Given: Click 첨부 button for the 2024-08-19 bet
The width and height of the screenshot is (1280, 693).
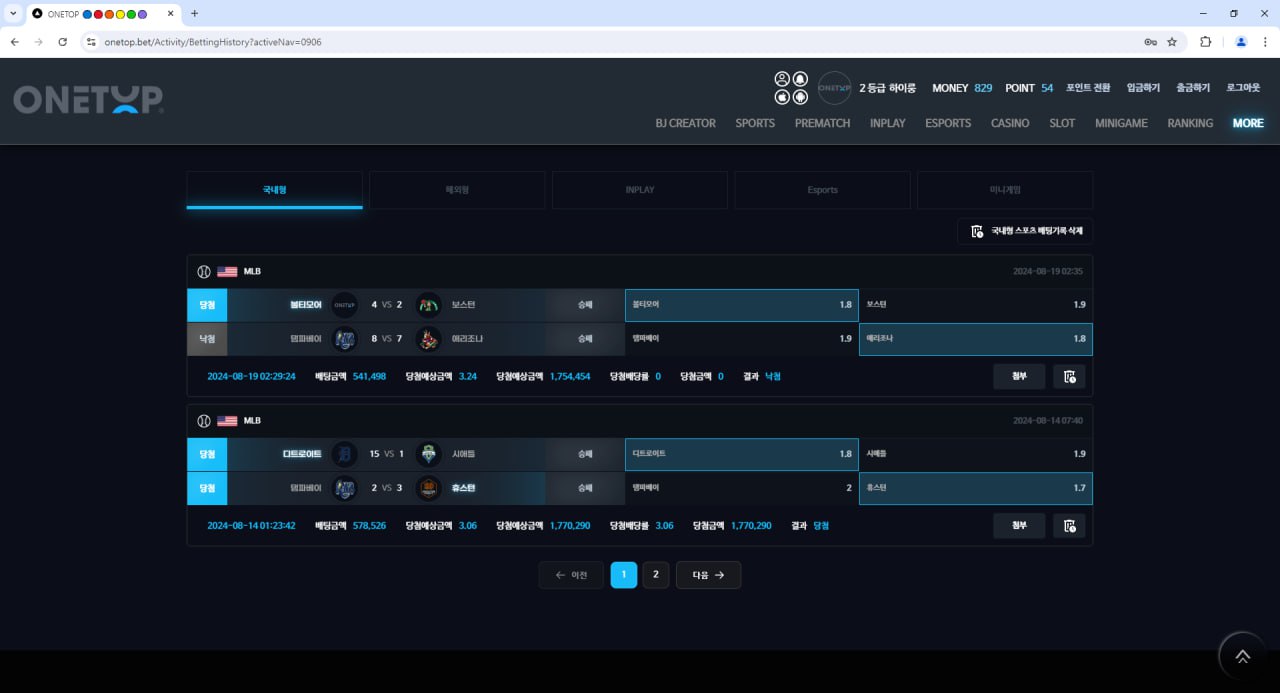Looking at the screenshot, I should [1019, 377].
